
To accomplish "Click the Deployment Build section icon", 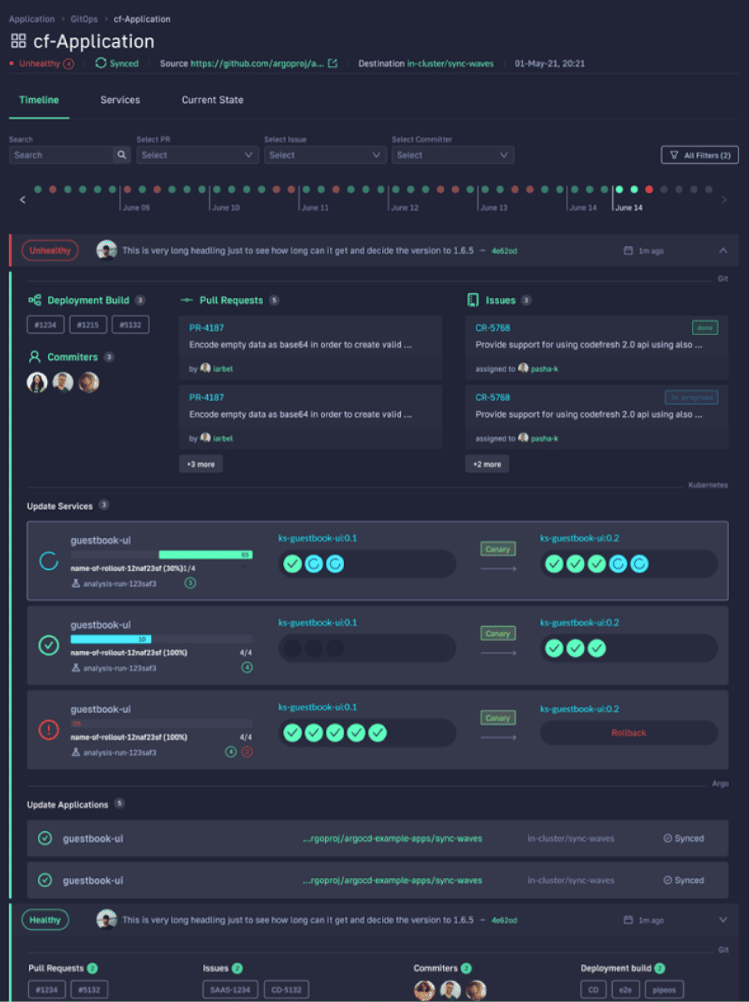I will point(35,300).
